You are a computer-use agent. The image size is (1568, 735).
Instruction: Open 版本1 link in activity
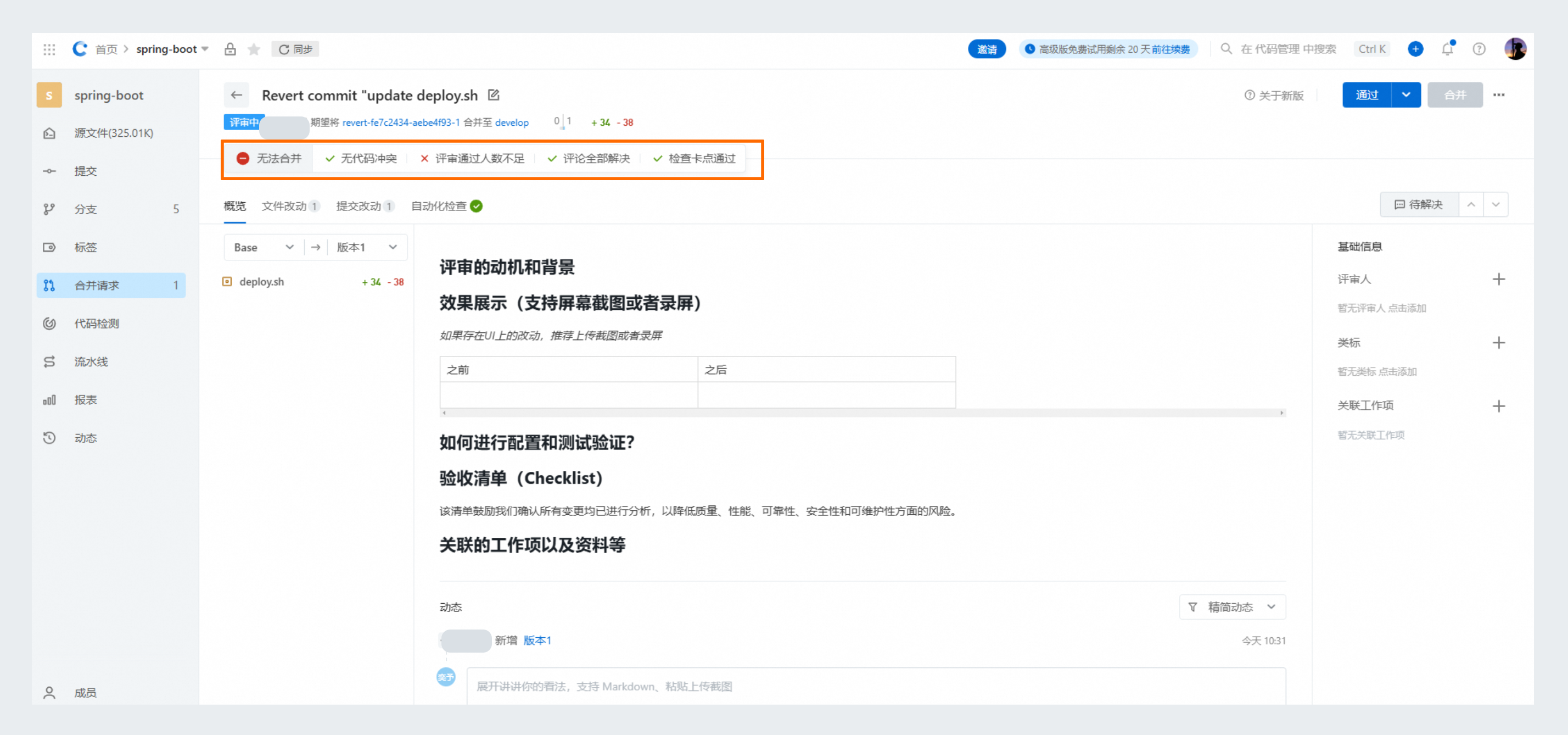click(x=537, y=641)
